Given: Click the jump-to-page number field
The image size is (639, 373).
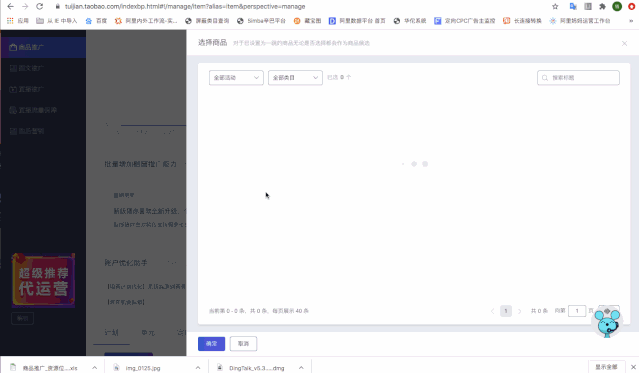Looking at the screenshot, I should pyautogui.click(x=577, y=311).
